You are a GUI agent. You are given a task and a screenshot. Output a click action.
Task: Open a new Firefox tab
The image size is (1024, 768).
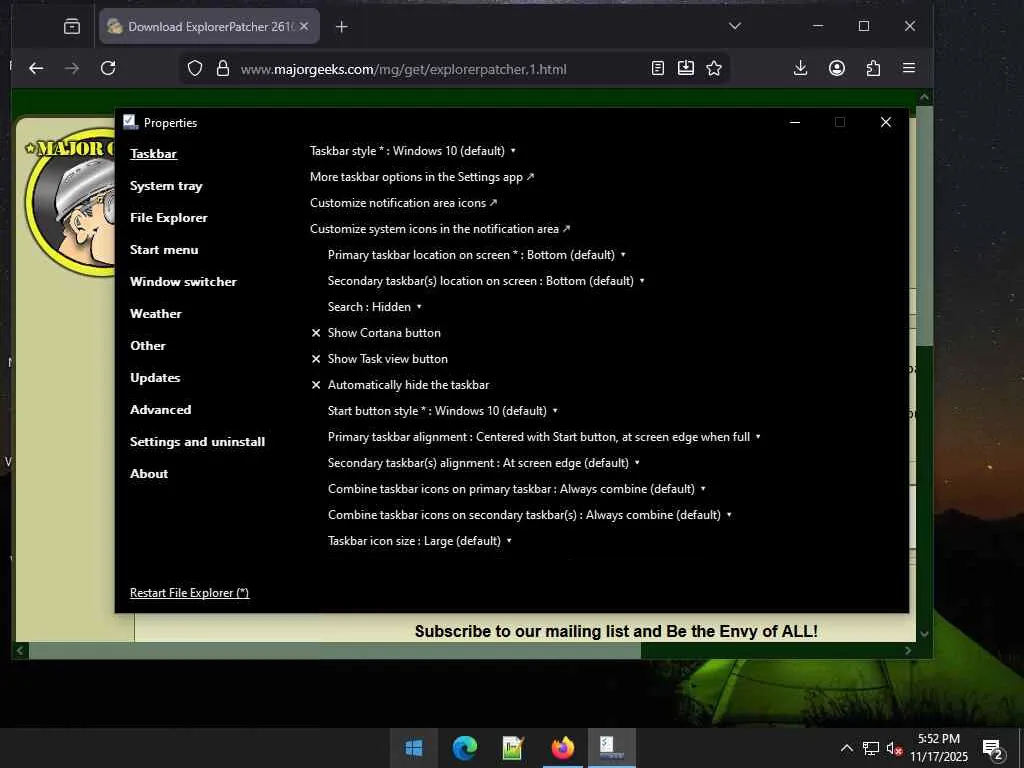tap(342, 27)
